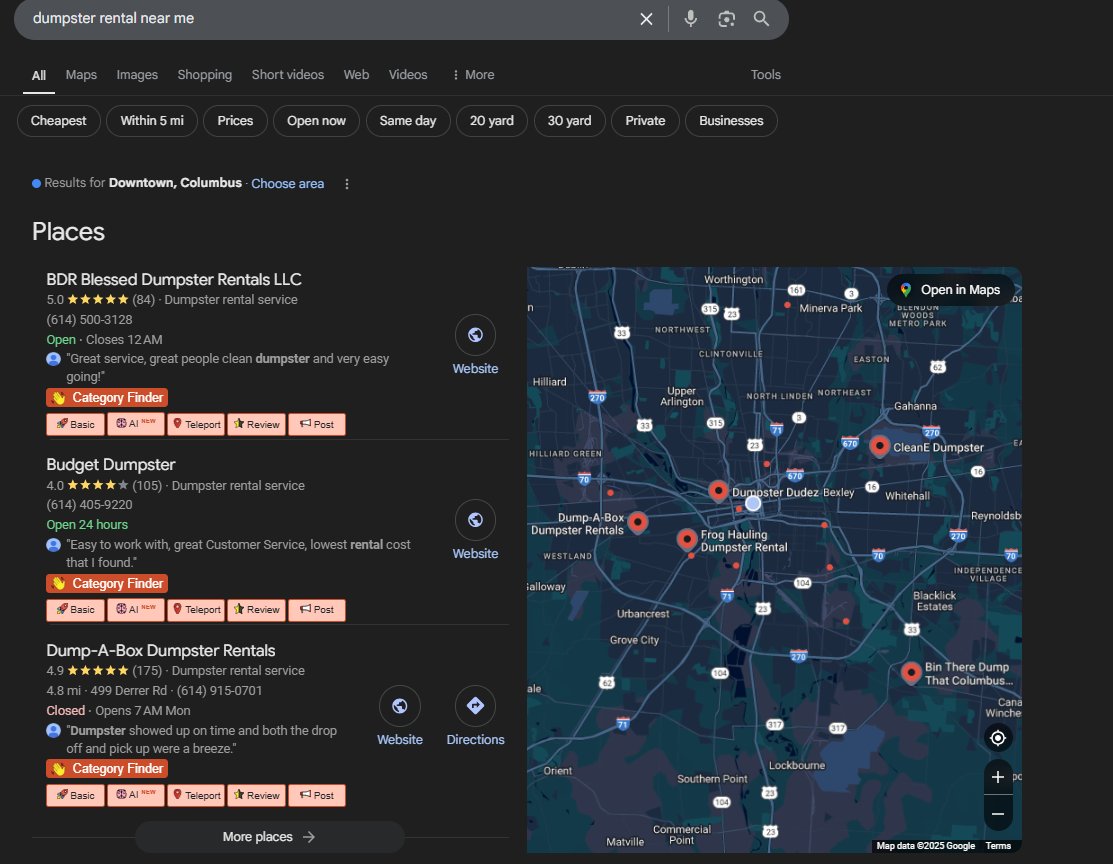Open Dump-A-Box Dumpster Rentals listing title
The image size is (1113, 864).
coord(160,651)
